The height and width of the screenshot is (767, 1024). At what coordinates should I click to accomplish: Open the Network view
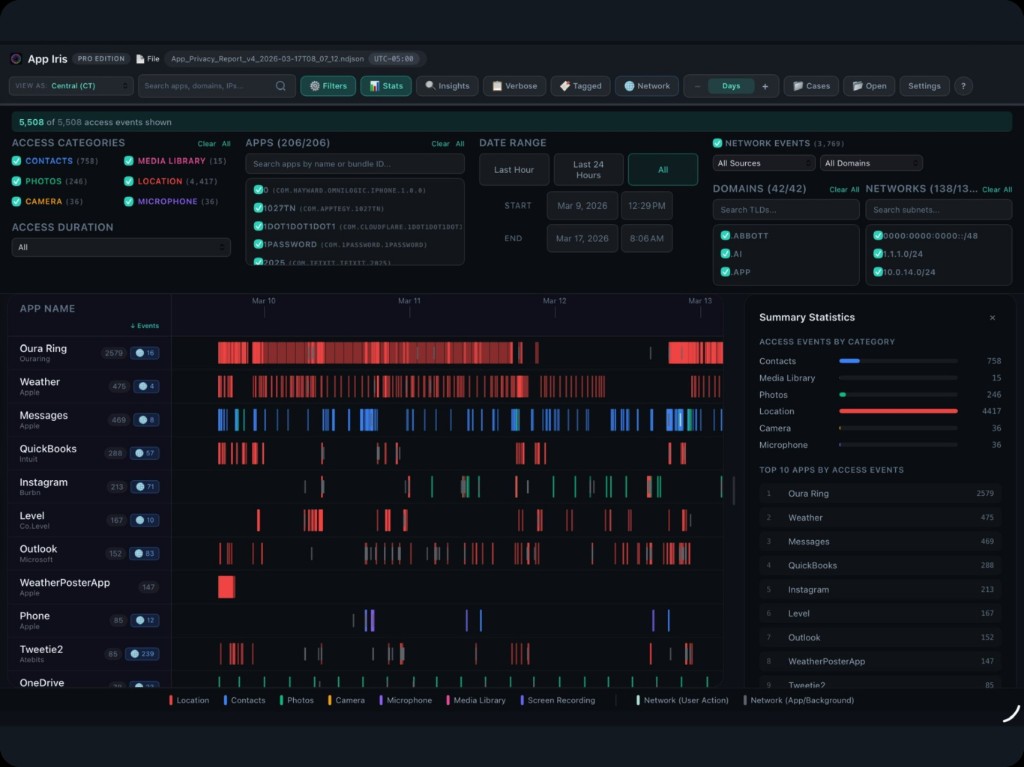pyautogui.click(x=647, y=86)
